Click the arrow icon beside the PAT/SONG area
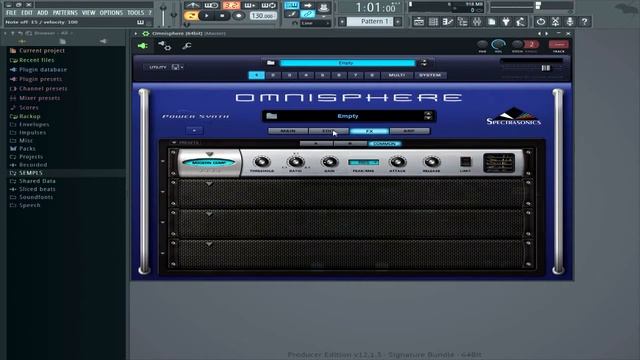The height and width of the screenshot is (360, 640). click(x=308, y=5)
